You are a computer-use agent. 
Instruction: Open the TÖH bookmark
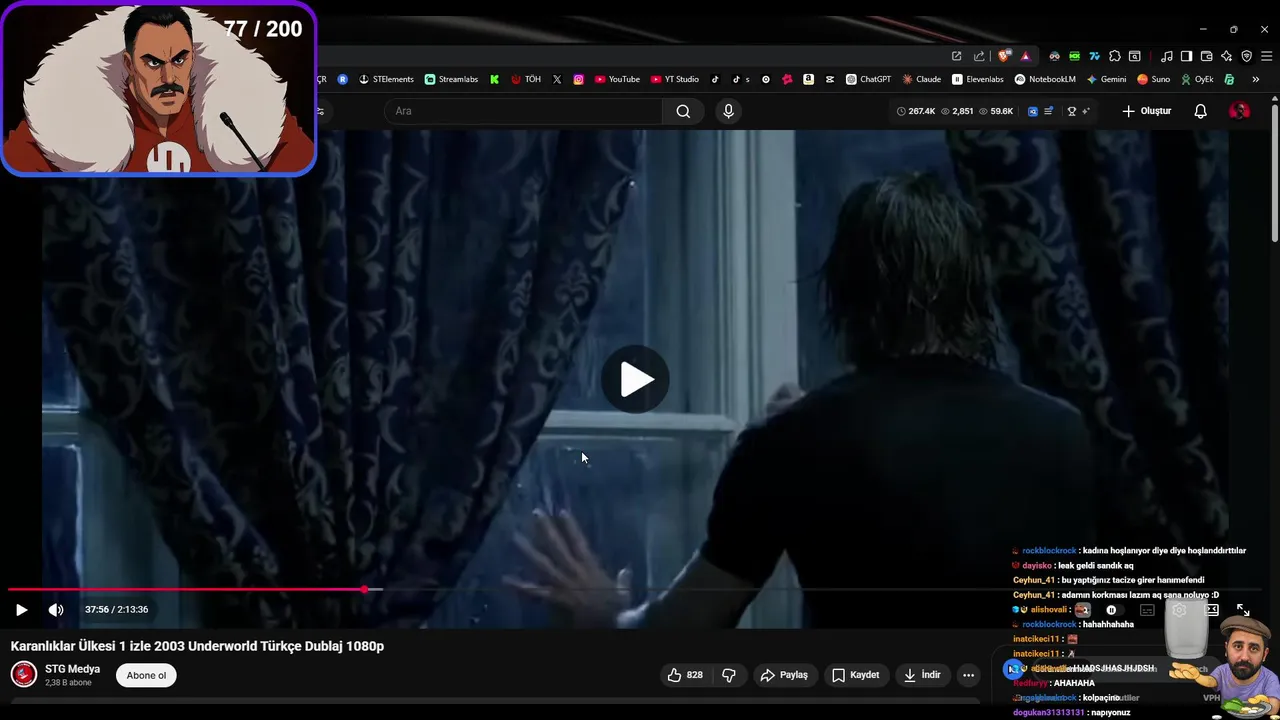point(526,79)
